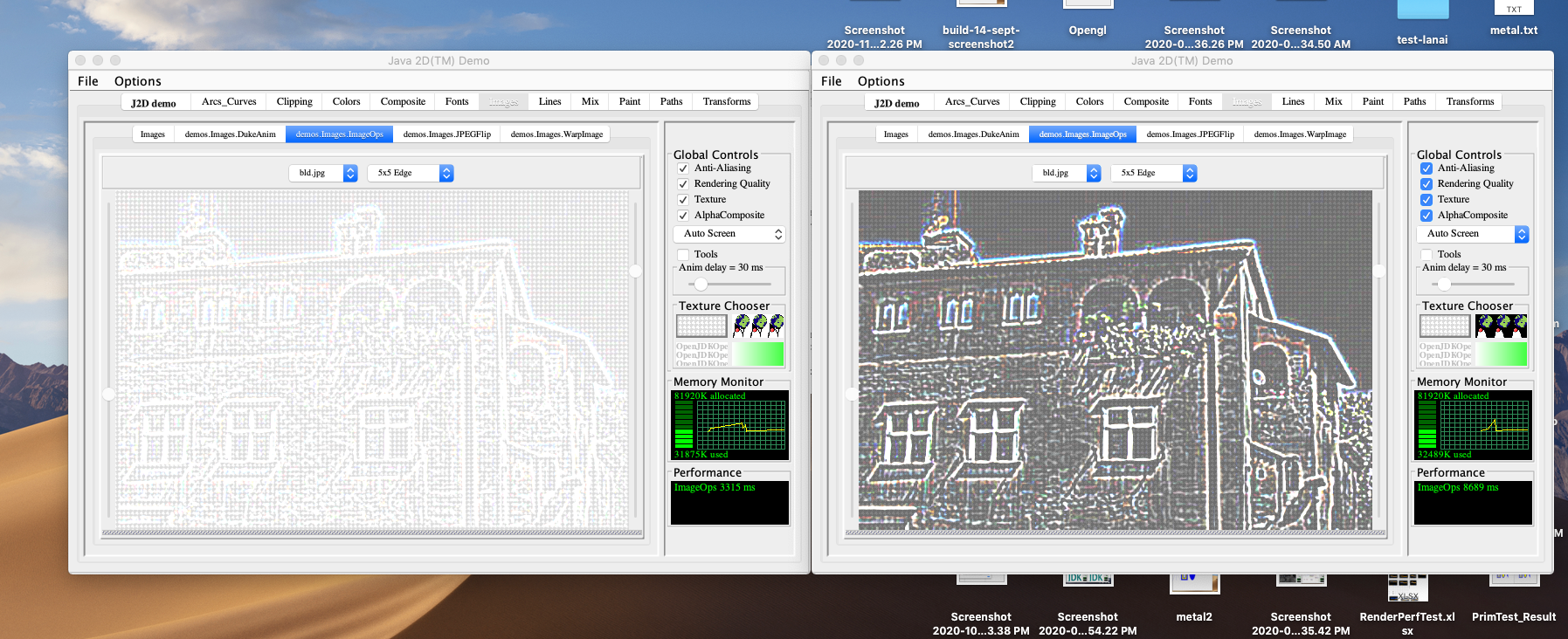Enable the Tools checkbox in left window
This screenshot has width=1568, height=639.
coord(683,255)
